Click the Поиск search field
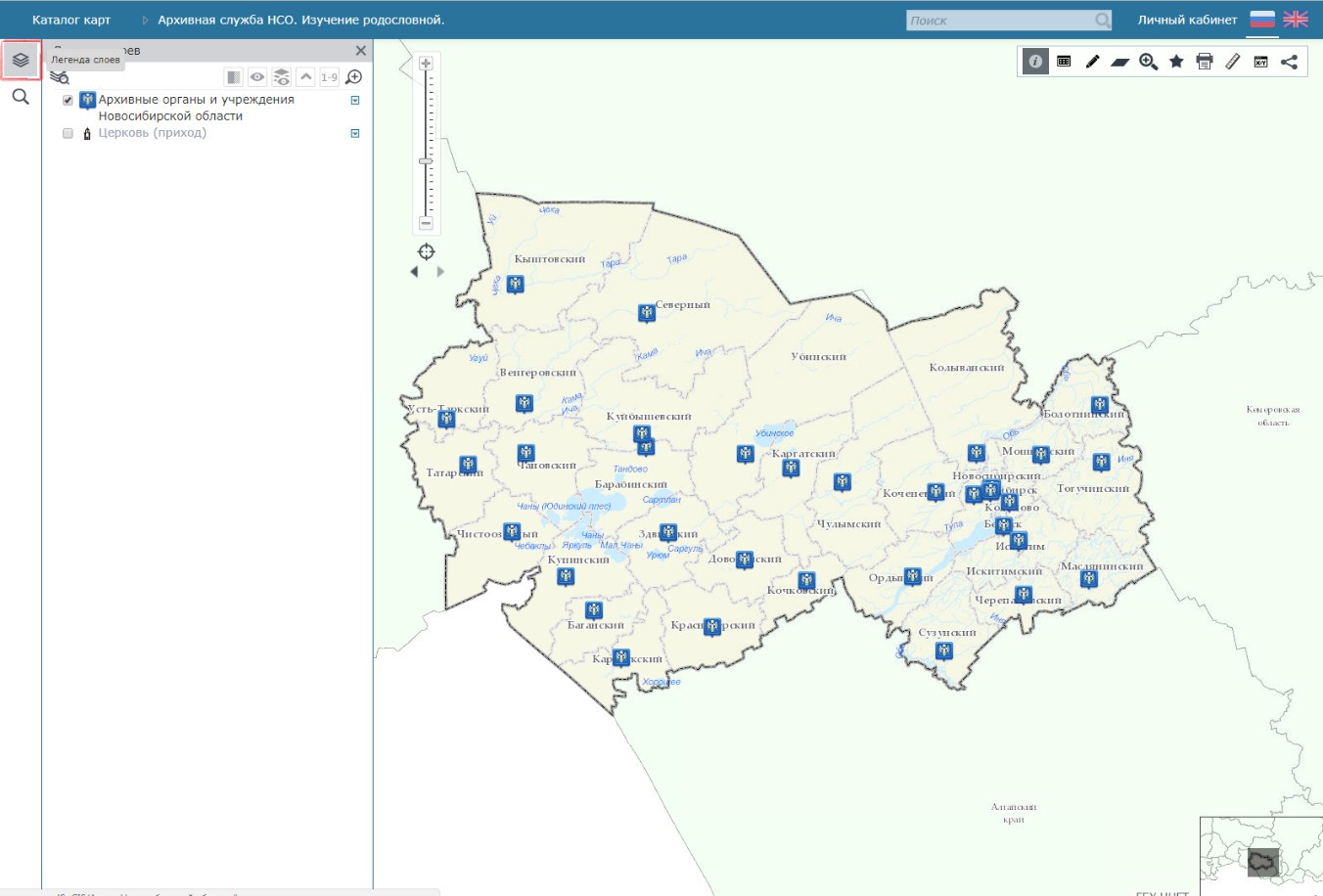The image size is (1323, 896). 1000,21
